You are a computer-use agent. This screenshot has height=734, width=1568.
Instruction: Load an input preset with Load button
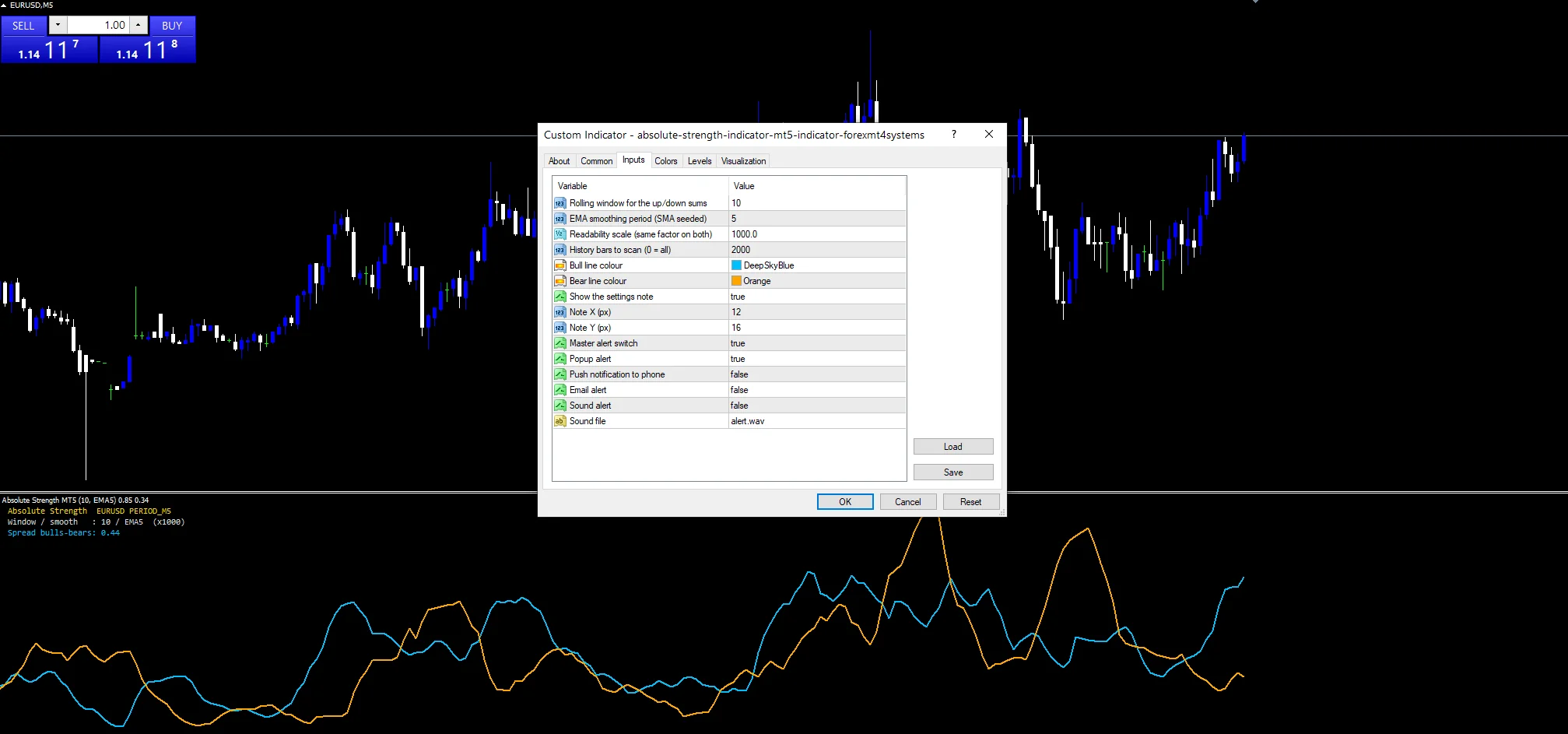(952, 447)
